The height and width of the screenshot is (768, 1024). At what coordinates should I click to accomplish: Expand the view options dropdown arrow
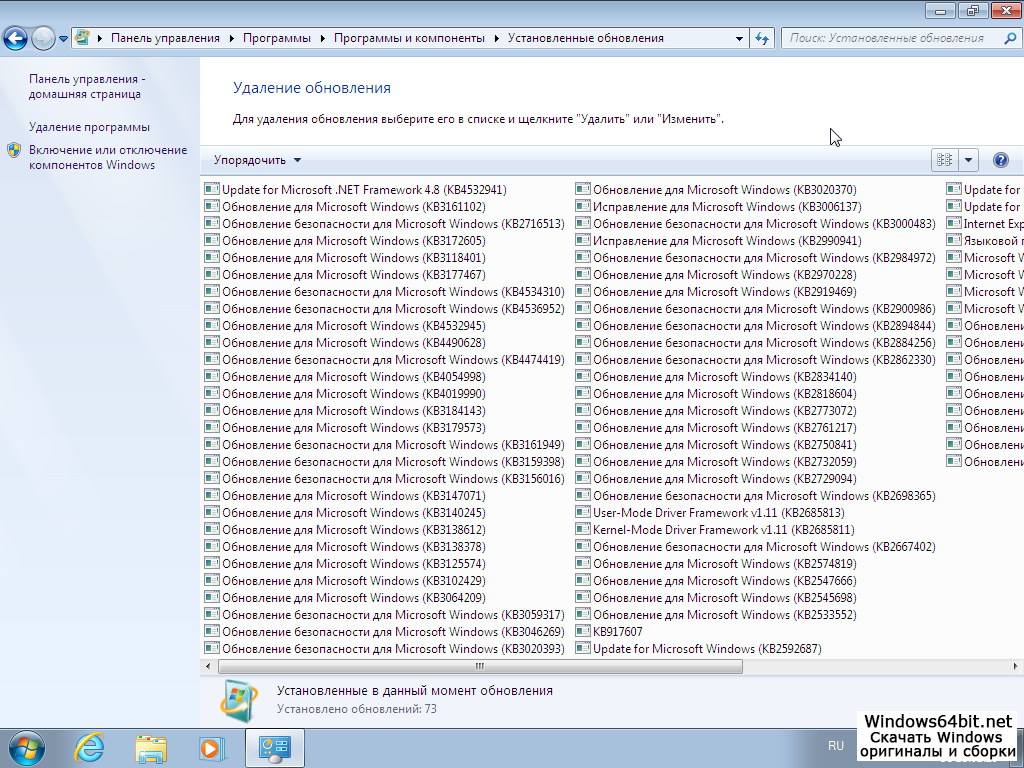coord(968,160)
